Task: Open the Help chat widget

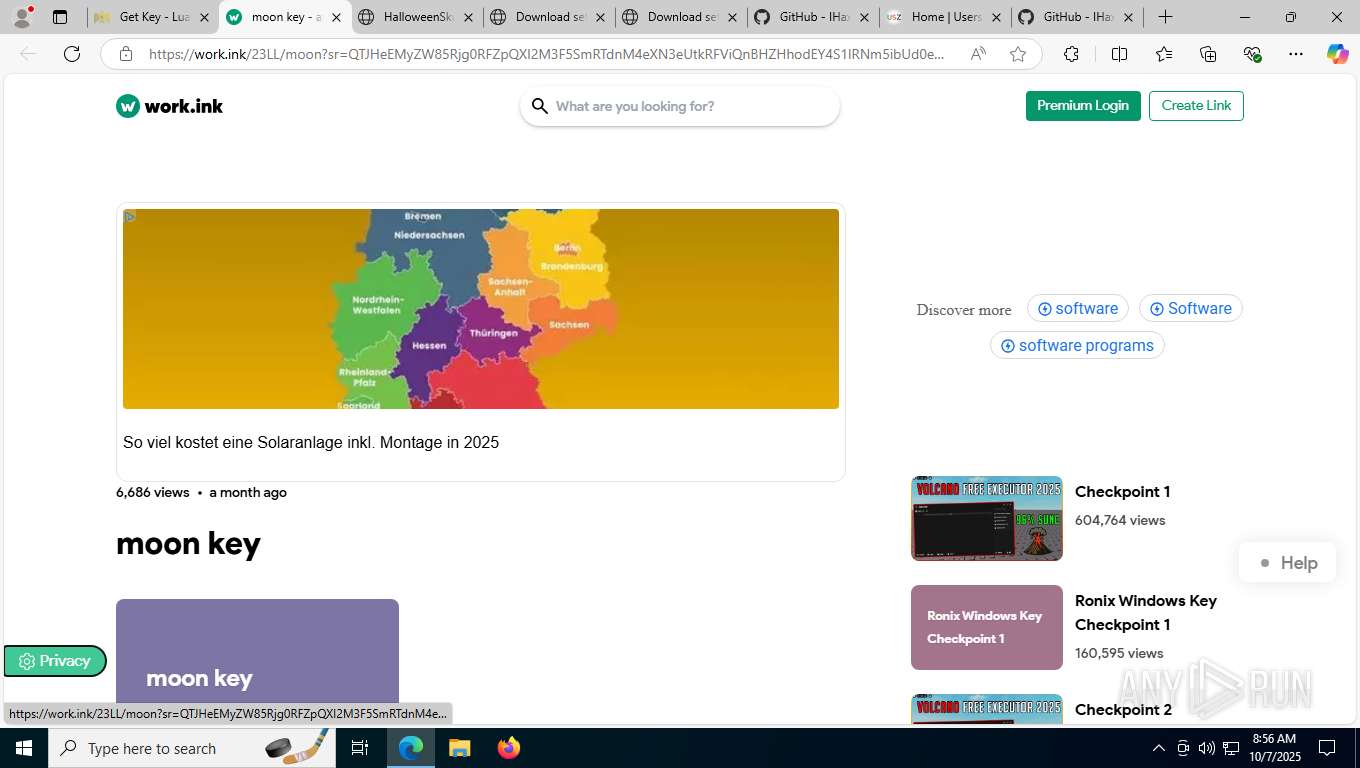Action: (1288, 563)
